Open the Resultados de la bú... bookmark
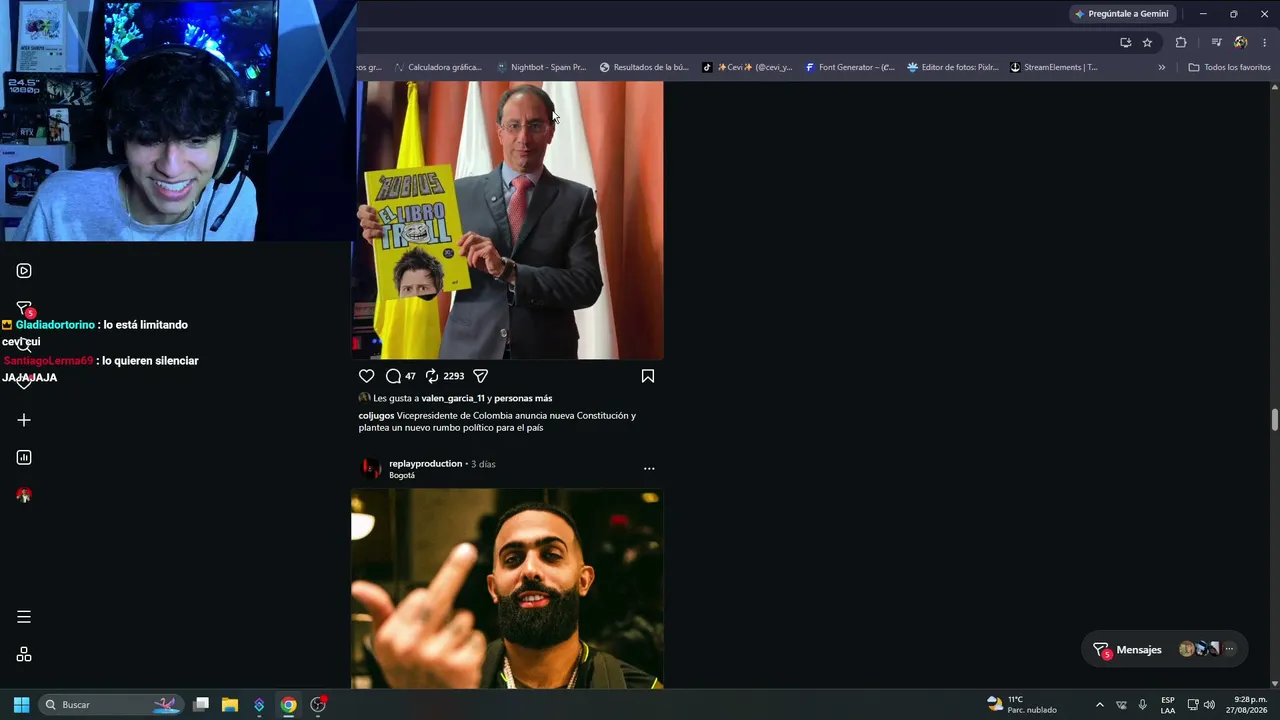Screen dimensions: 1280x720 click(644, 67)
